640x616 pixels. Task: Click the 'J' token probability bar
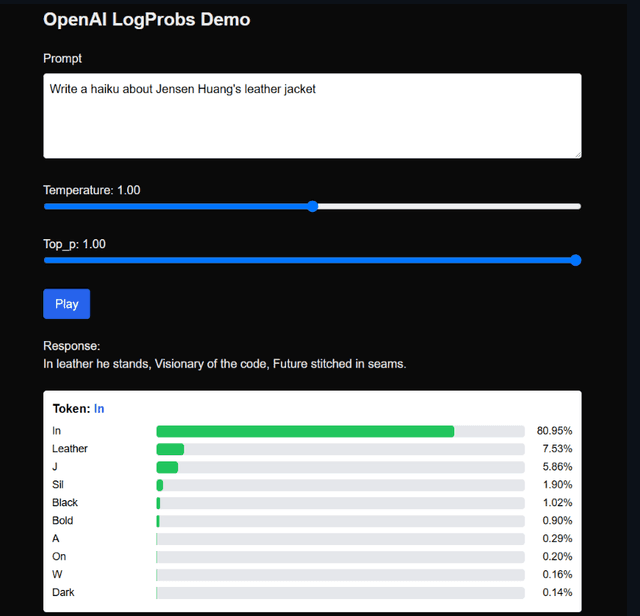pyautogui.click(x=167, y=467)
